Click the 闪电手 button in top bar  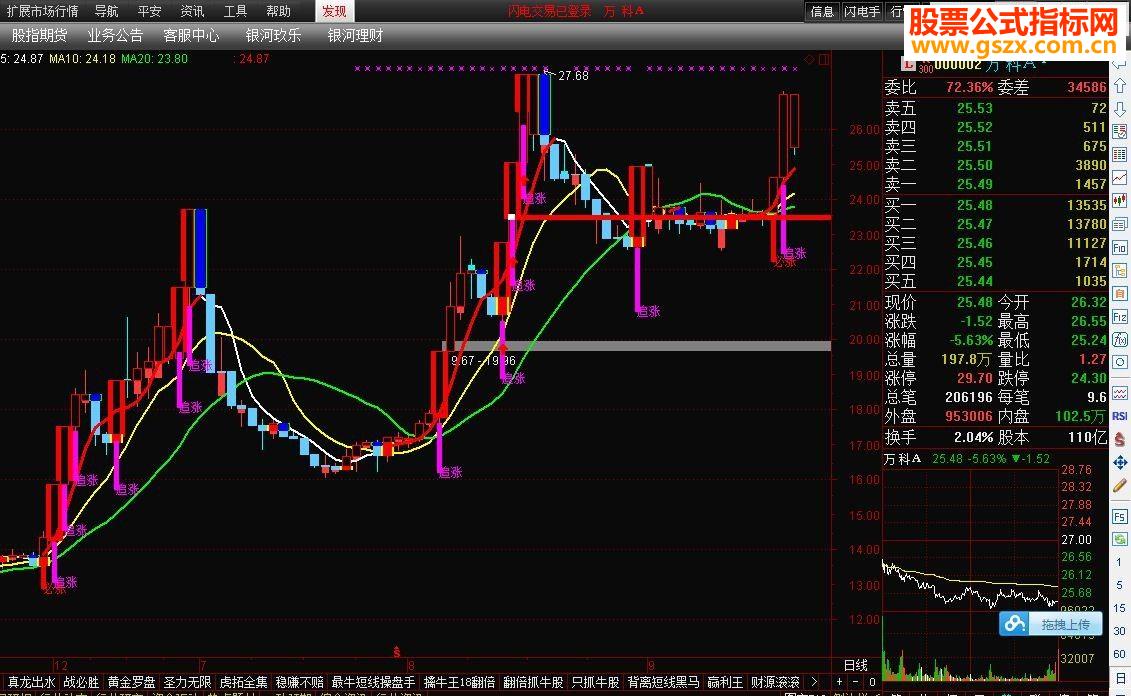pyautogui.click(x=862, y=11)
